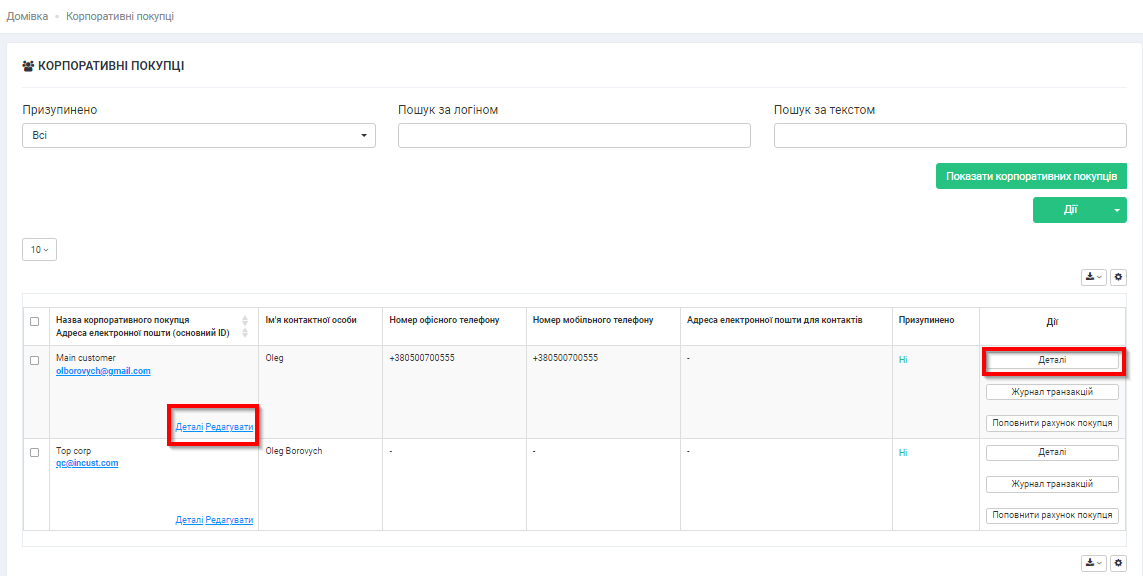Select the Top corp row checkbox

(35, 453)
